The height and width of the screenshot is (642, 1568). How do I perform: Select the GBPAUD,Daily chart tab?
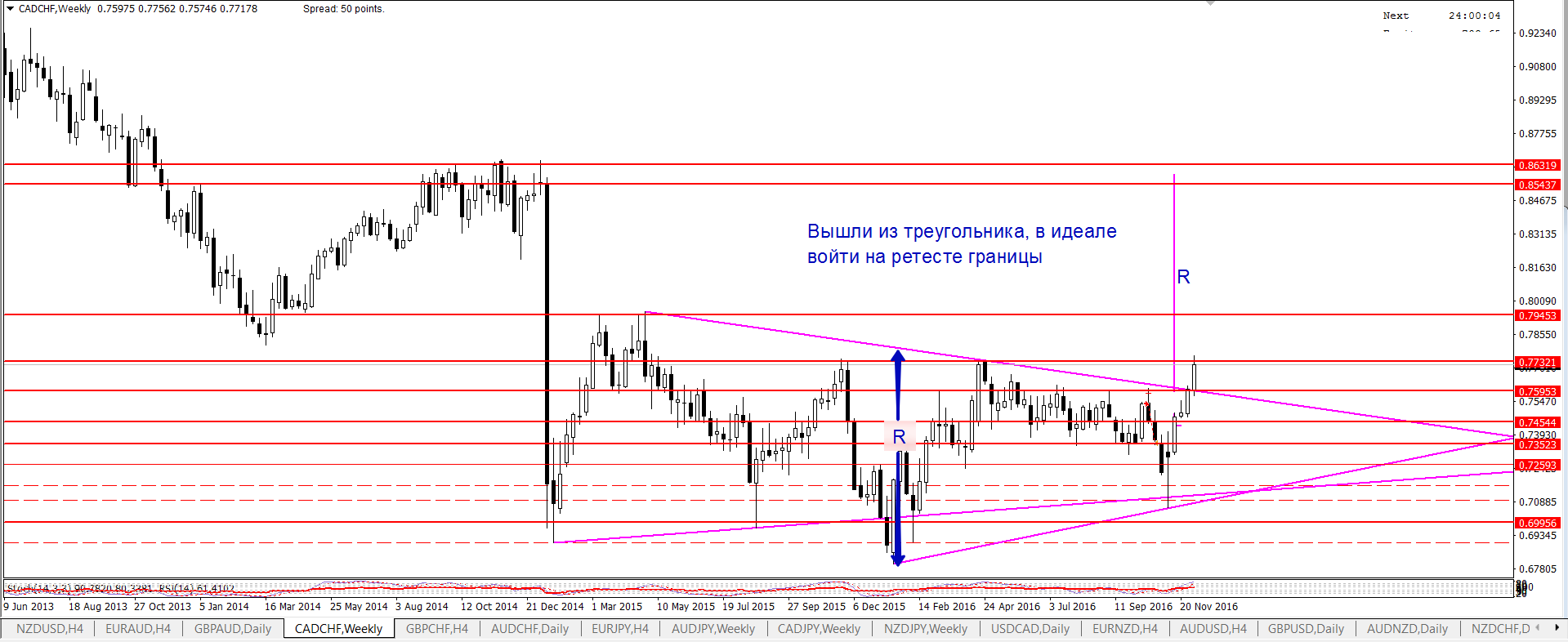click(233, 628)
